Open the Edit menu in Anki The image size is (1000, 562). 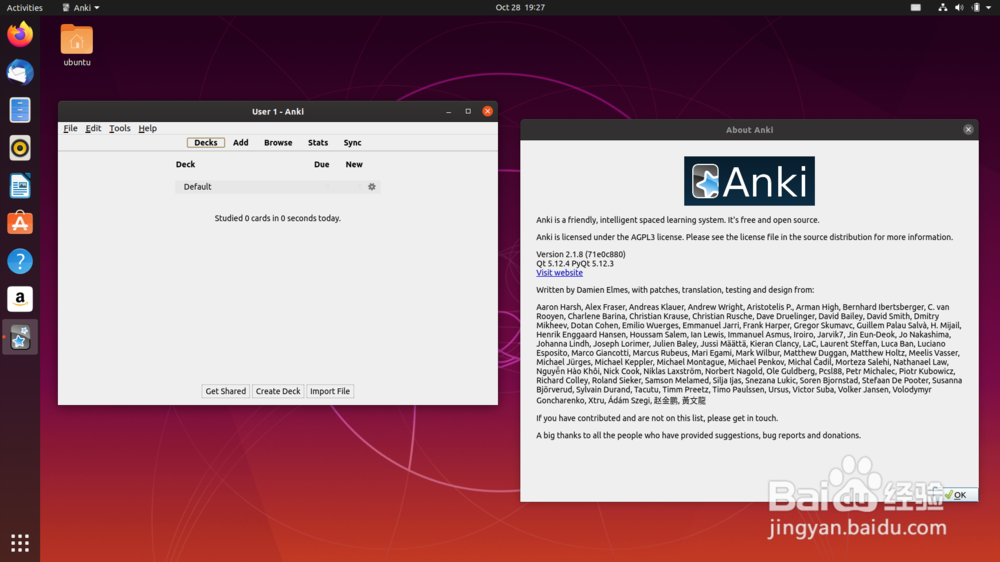[93, 128]
